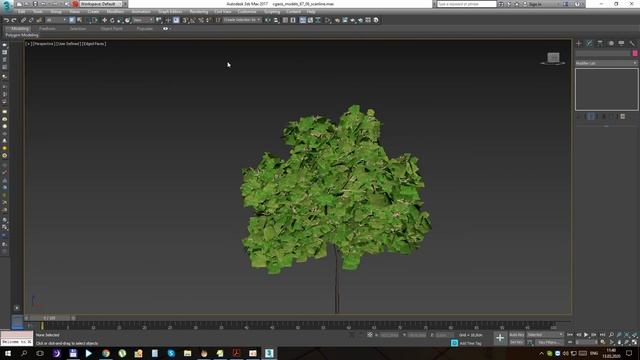Screen dimensions: 640x360
Task: Toggle the Auto Key mode
Action: 517,335
